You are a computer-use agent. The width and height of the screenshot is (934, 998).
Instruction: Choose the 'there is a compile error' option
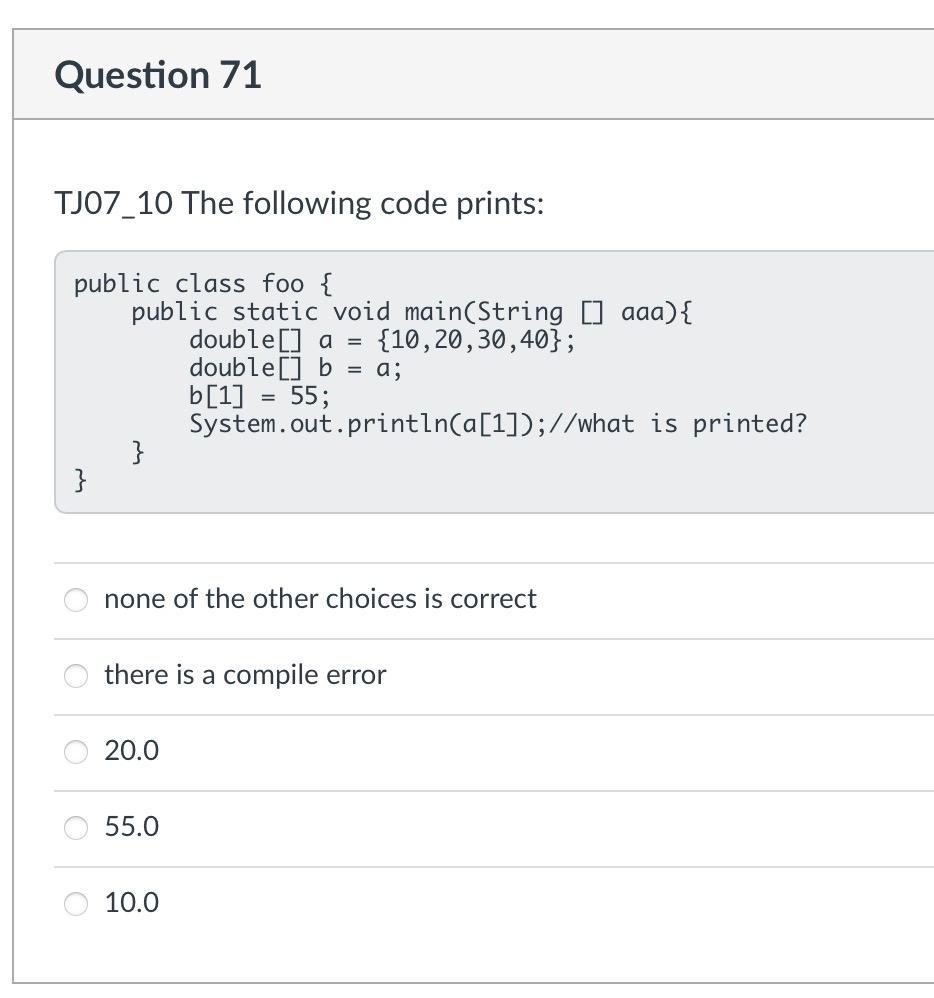[75, 676]
